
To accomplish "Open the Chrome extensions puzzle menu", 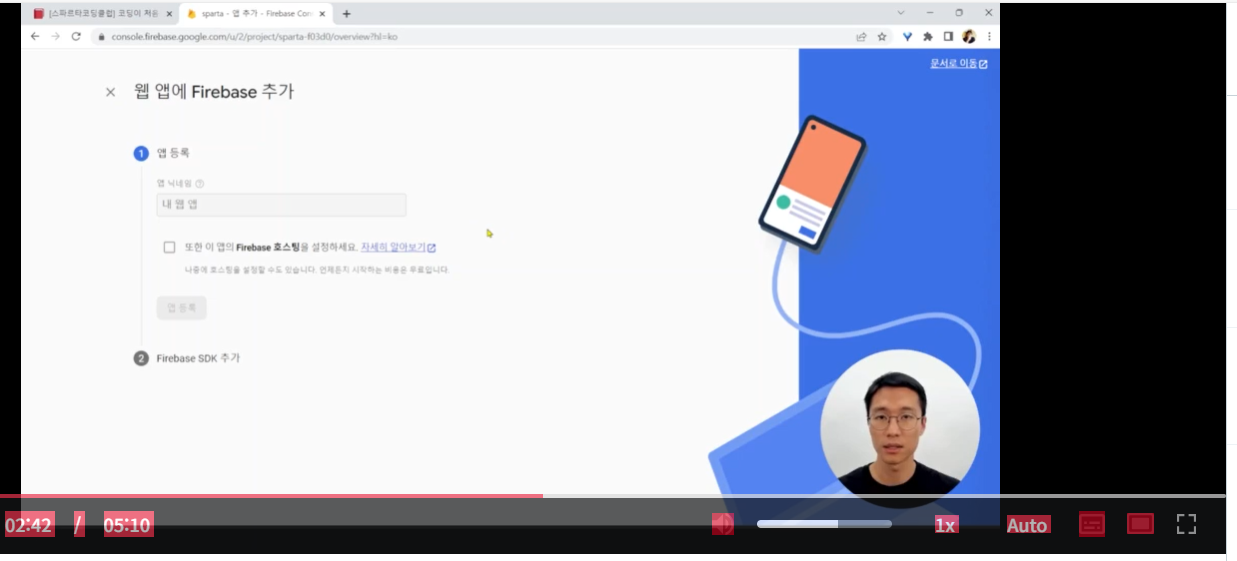I will click(x=928, y=36).
